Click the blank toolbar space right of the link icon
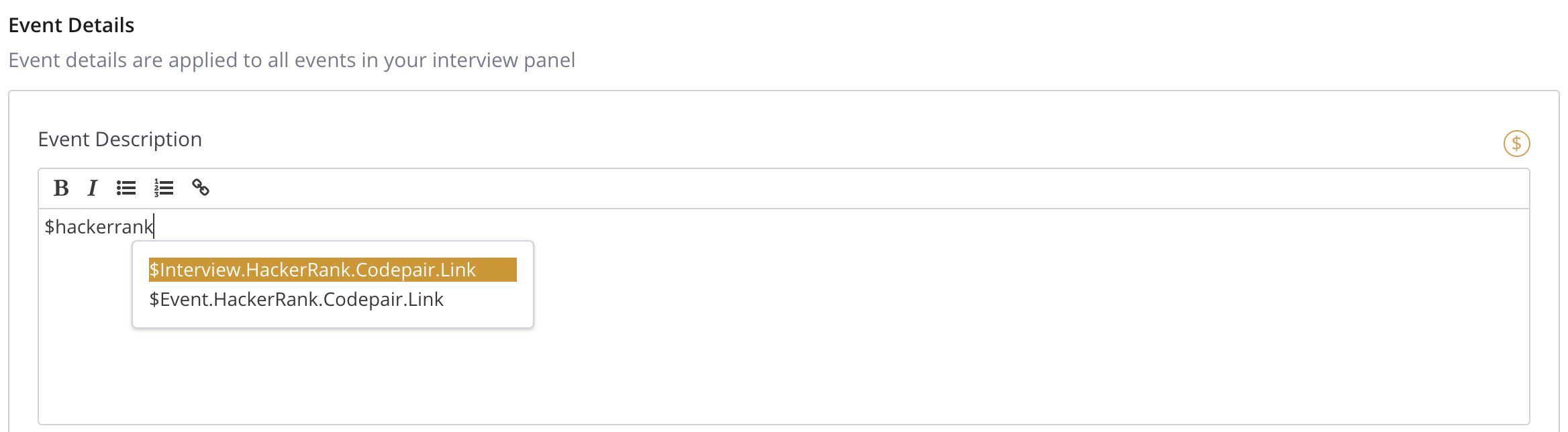 805,188
